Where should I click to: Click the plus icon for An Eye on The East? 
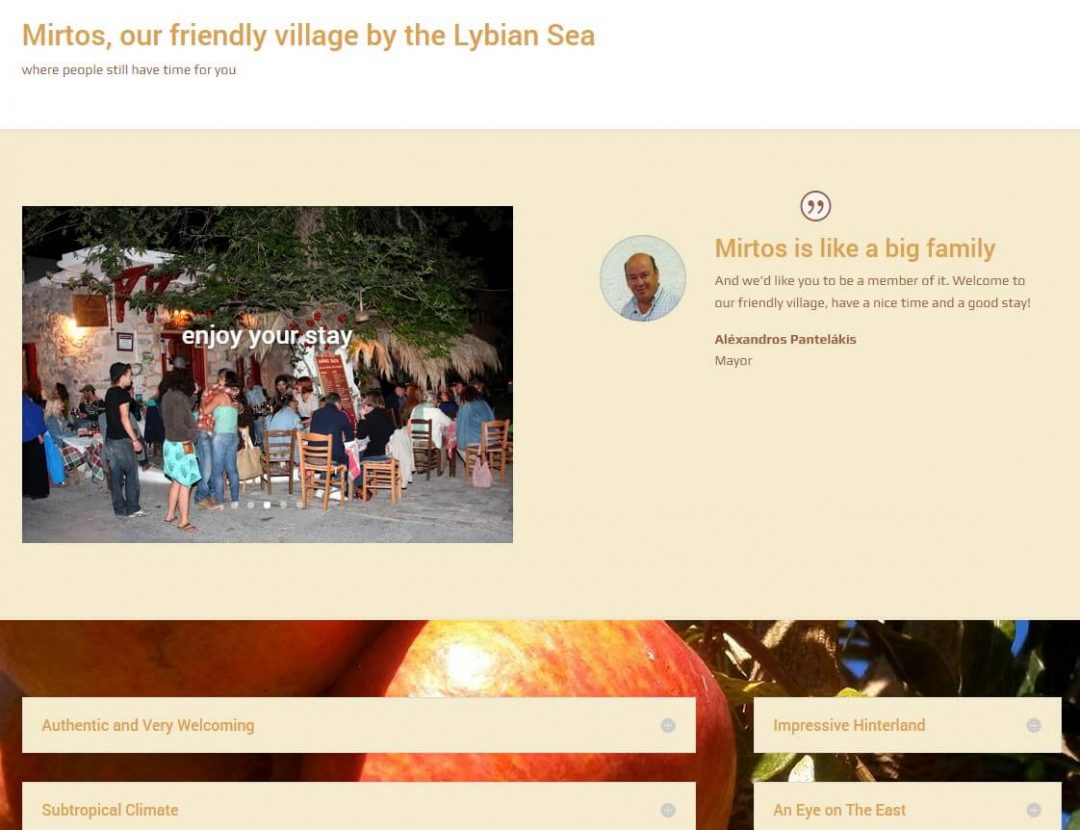pos(1033,810)
